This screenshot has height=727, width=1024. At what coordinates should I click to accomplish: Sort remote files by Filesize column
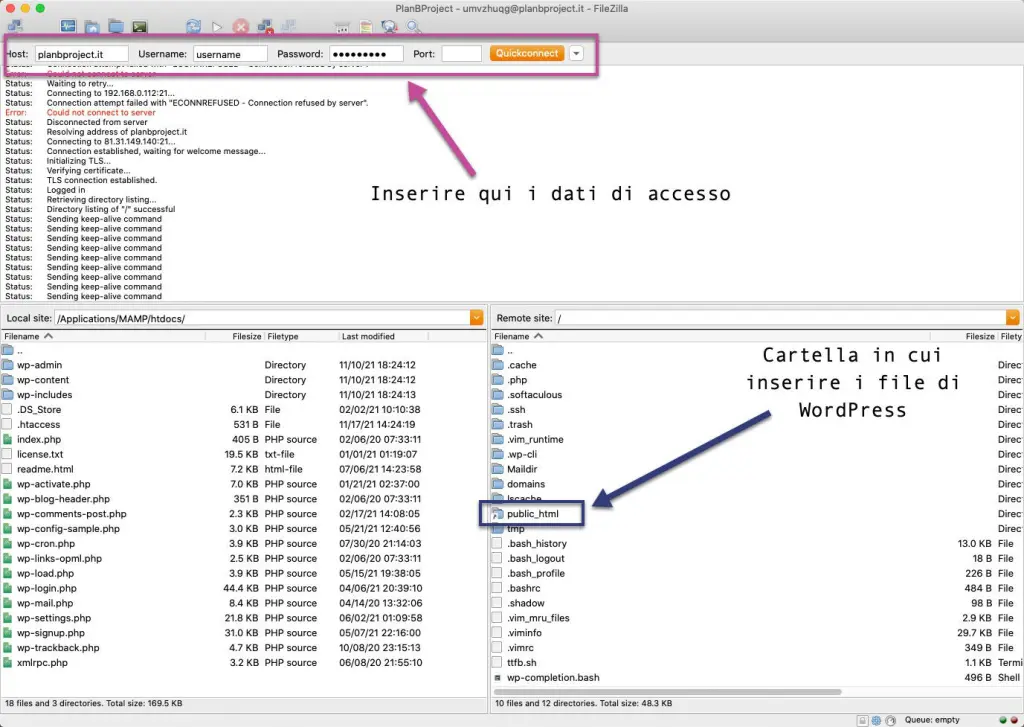[980, 336]
